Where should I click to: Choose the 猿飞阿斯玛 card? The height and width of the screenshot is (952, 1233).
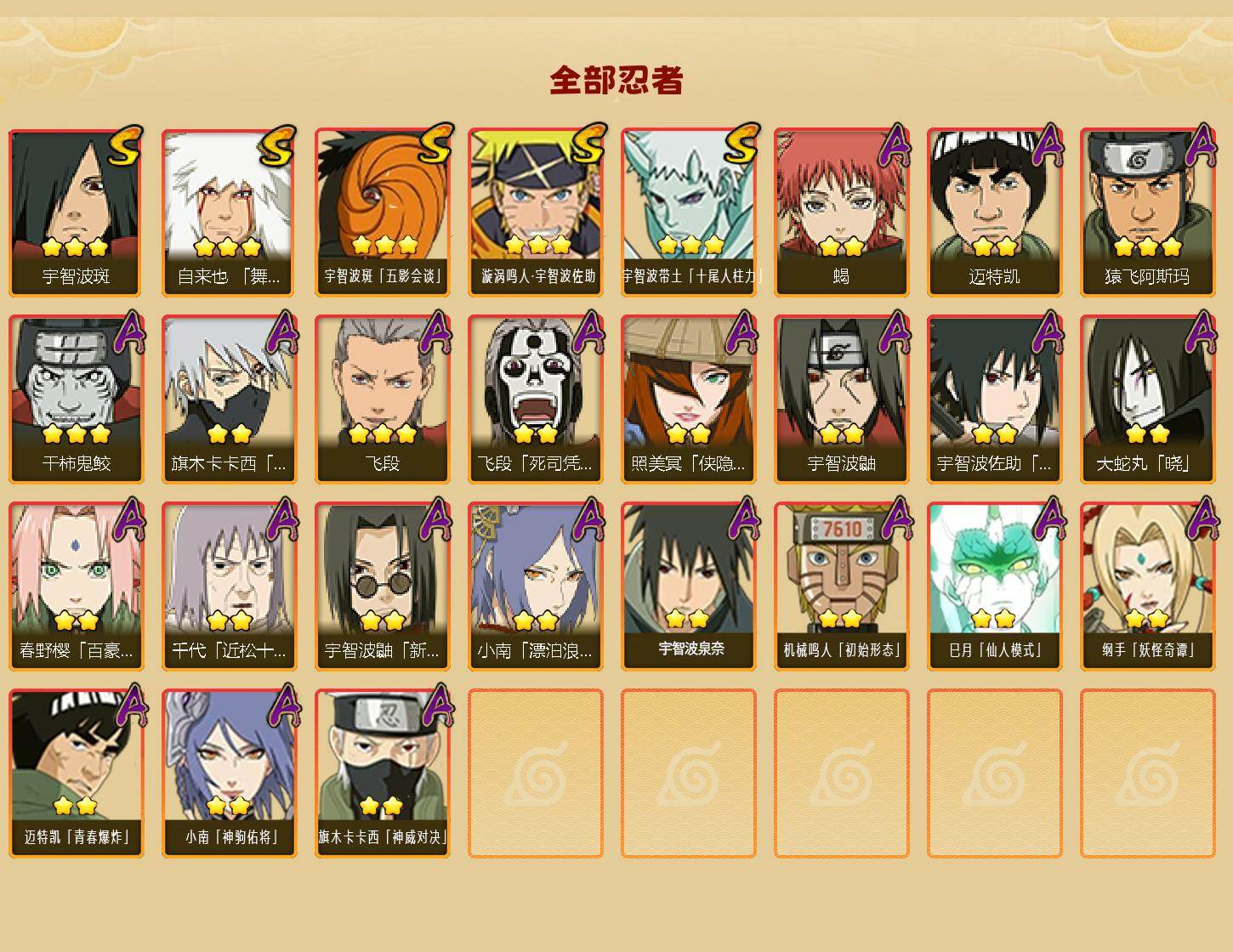coord(1148,213)
